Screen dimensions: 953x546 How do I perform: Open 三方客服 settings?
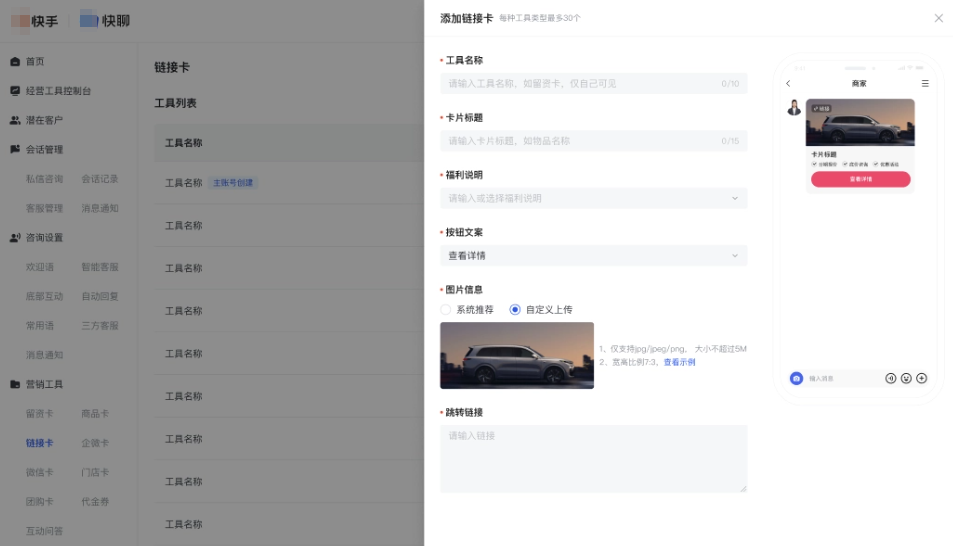(x=100, y=325)
